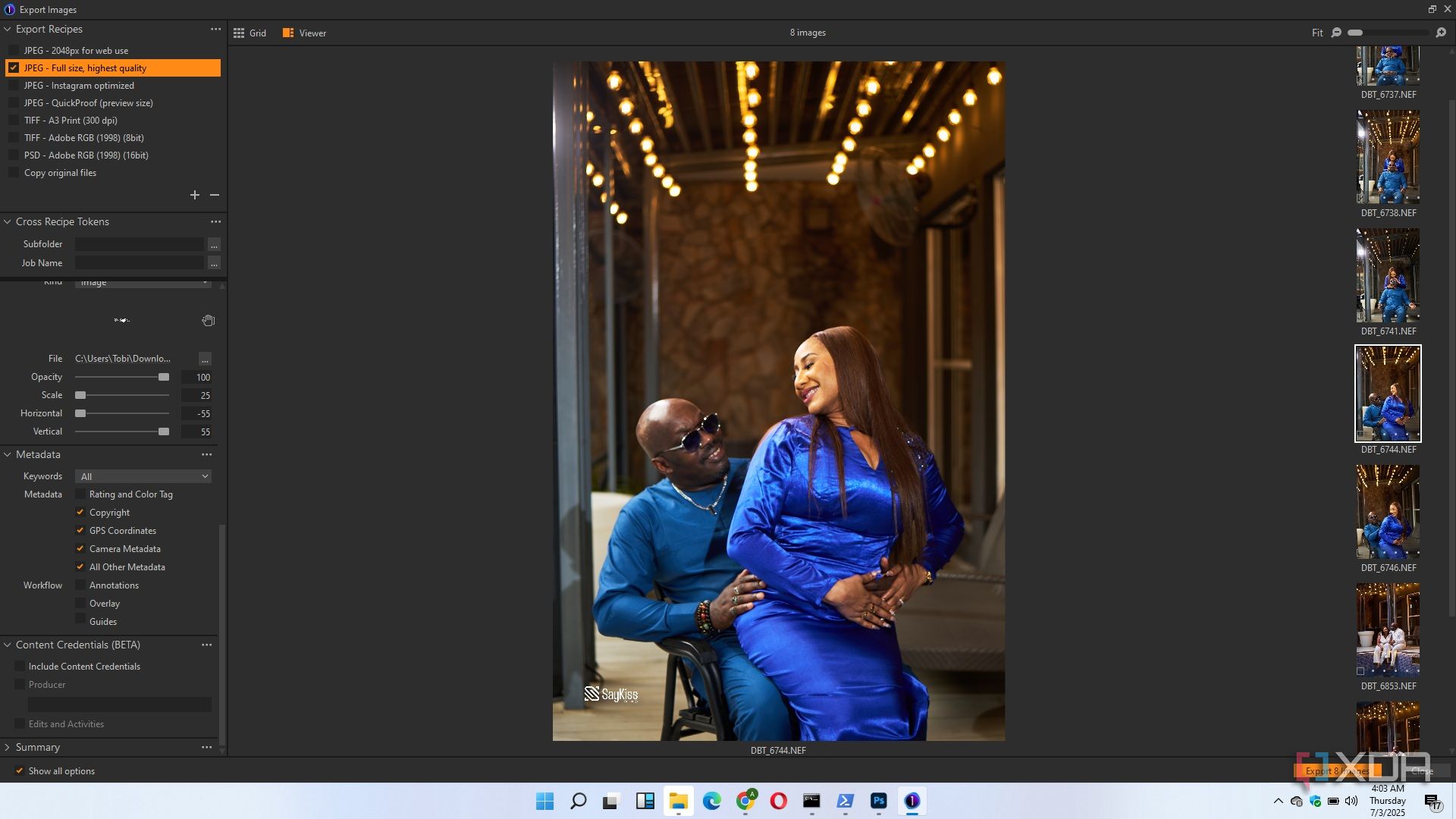1456x819 pixels.
Task: Open the Keywords dropdown
Action: [x=143, y=476]
